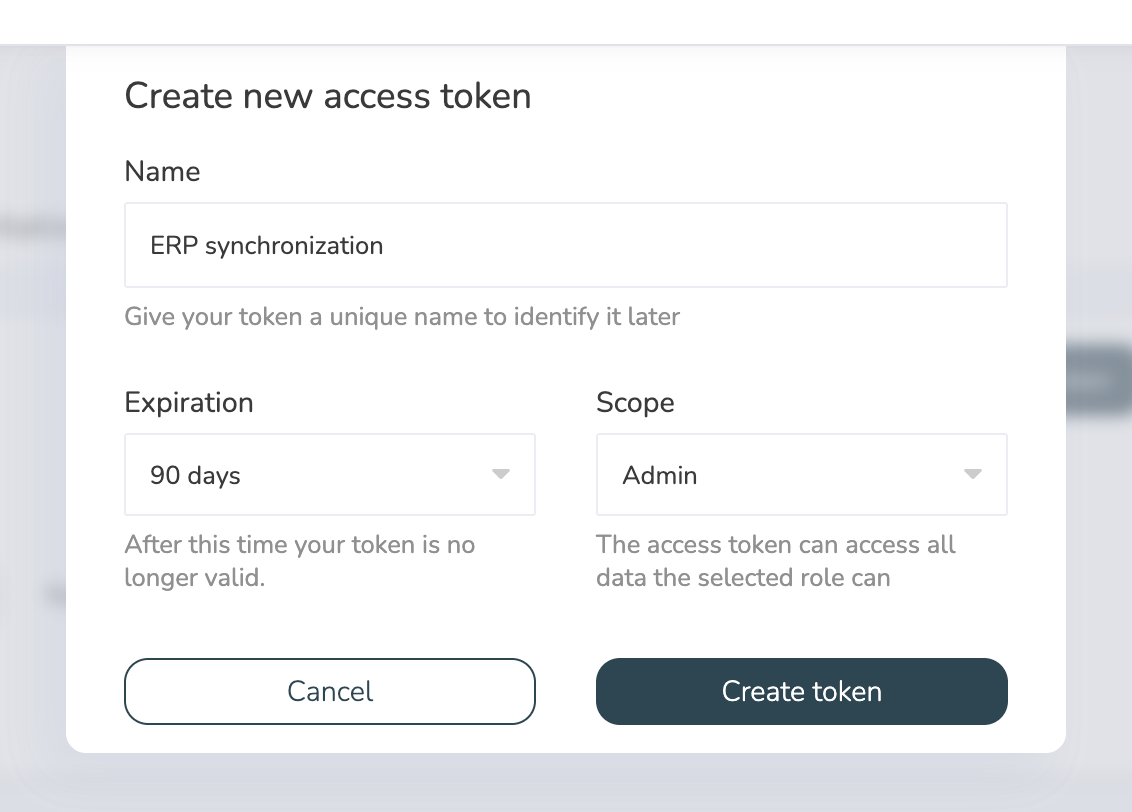This screenshot has height=812, width=1132.
Task: Click the Expiration dropdown chevron arrow
Action: [x=501, y=474]
